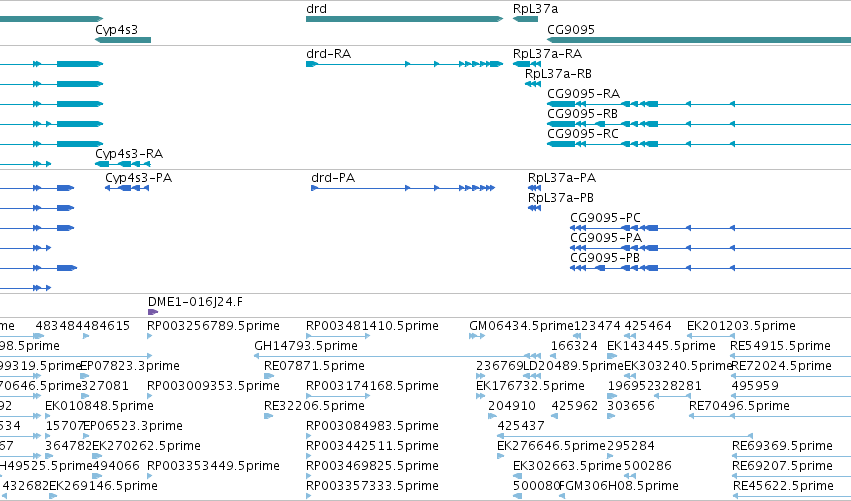Click the RE32206.5prime EST label
The height and width of the screenshot is (501, 851).
pos(314,406)
